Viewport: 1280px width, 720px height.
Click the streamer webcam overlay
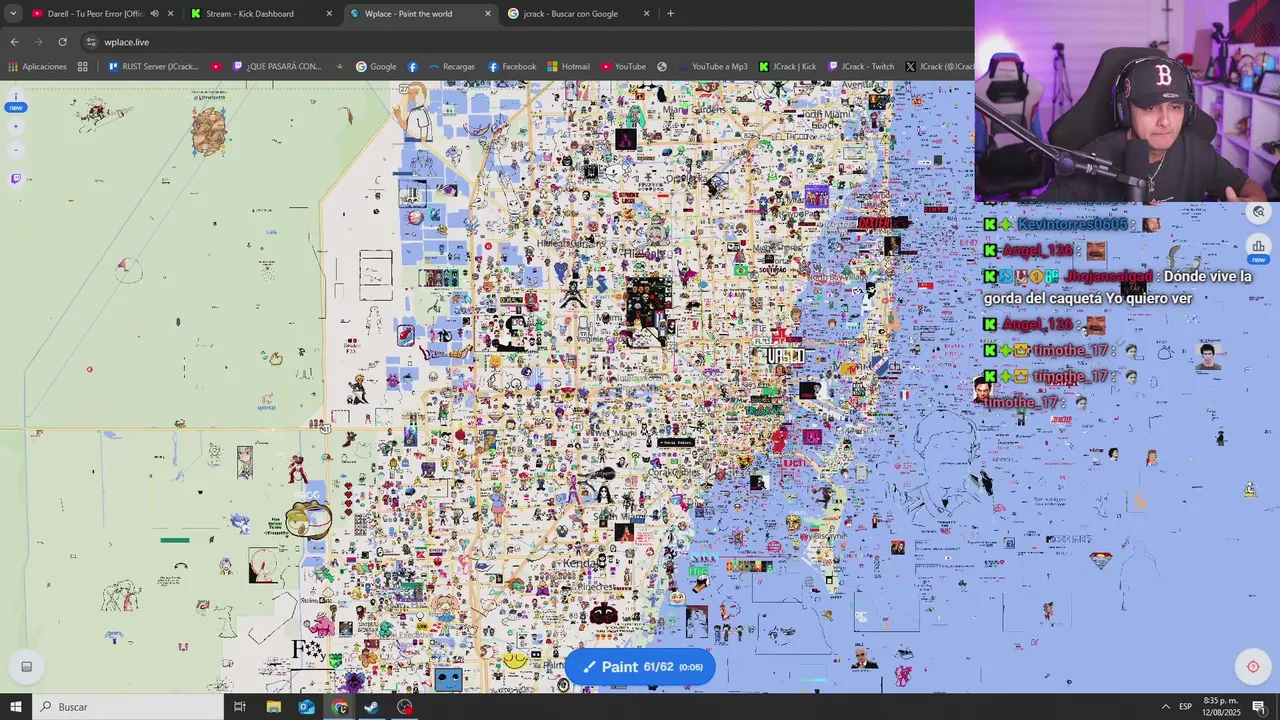1127,101
